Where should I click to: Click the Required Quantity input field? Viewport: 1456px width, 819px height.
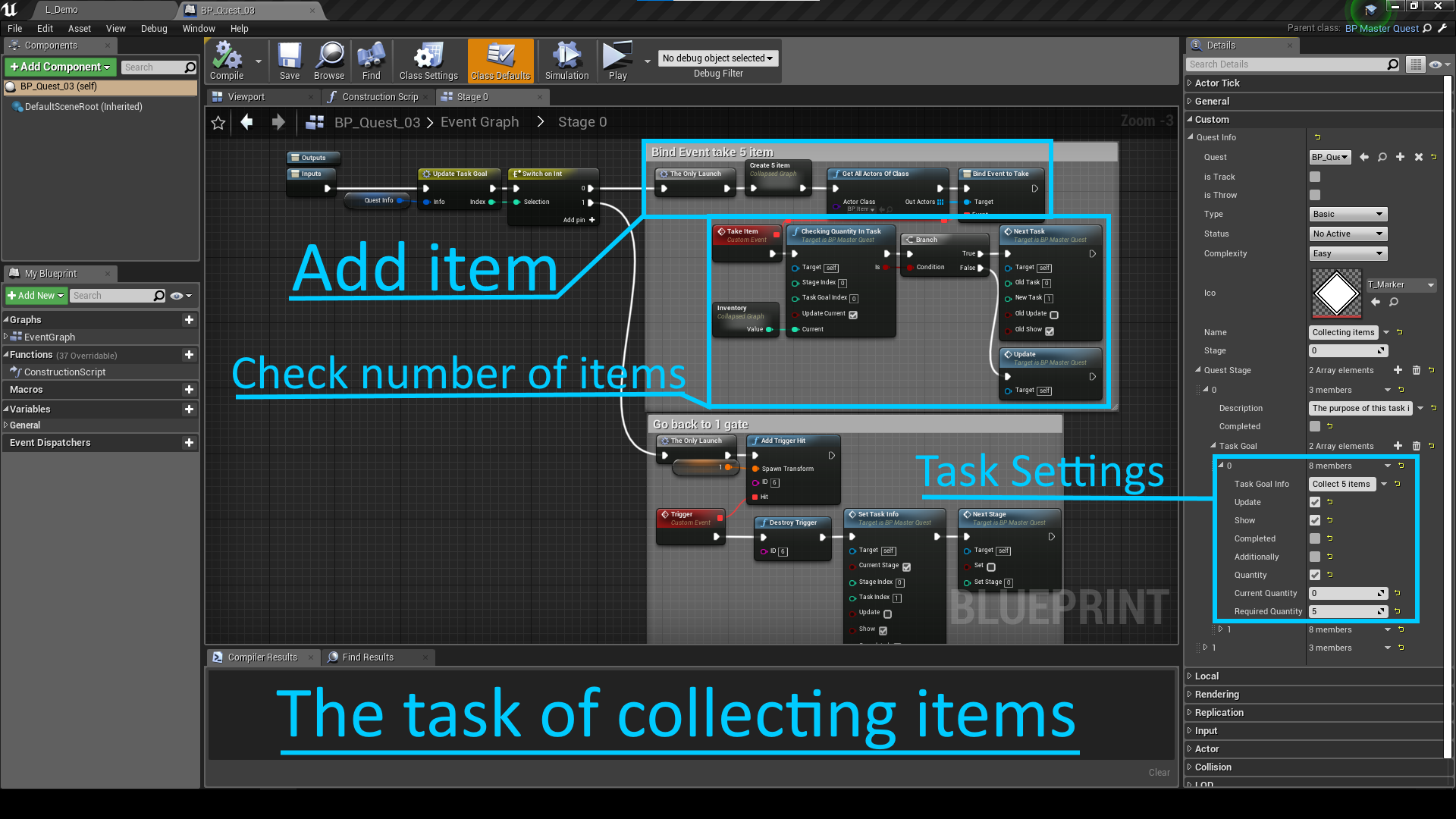coord(1342,611)
